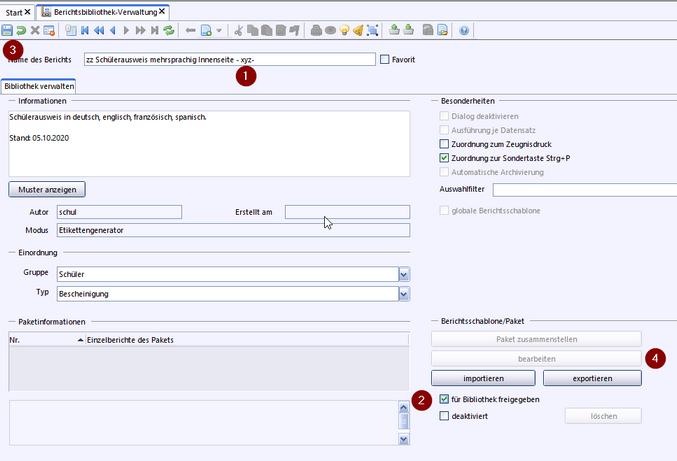Viewport: 677px width, 461px height.
Task: Expand the Typ dropdown showing Bescheinigung
Action: (404, 294)
